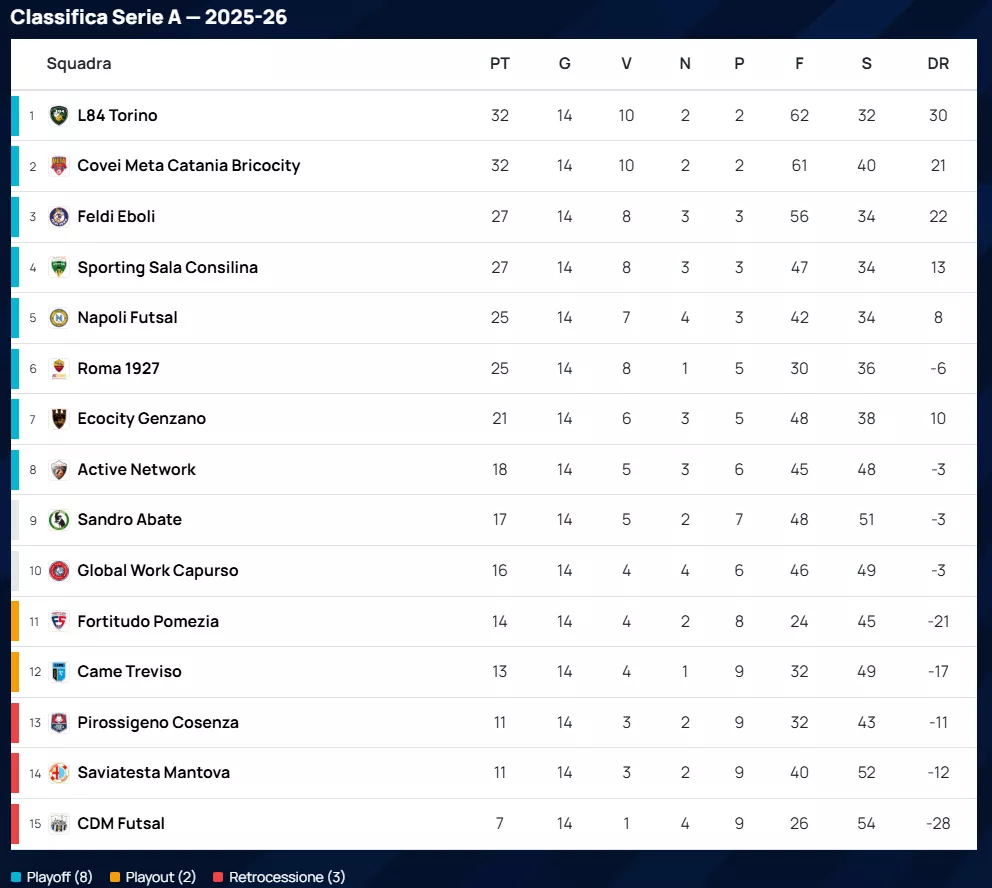This screenshot has height=888, width=992.
Task: Open the Sporting Sala Consilina team name
Action: [x=167, y=268]
